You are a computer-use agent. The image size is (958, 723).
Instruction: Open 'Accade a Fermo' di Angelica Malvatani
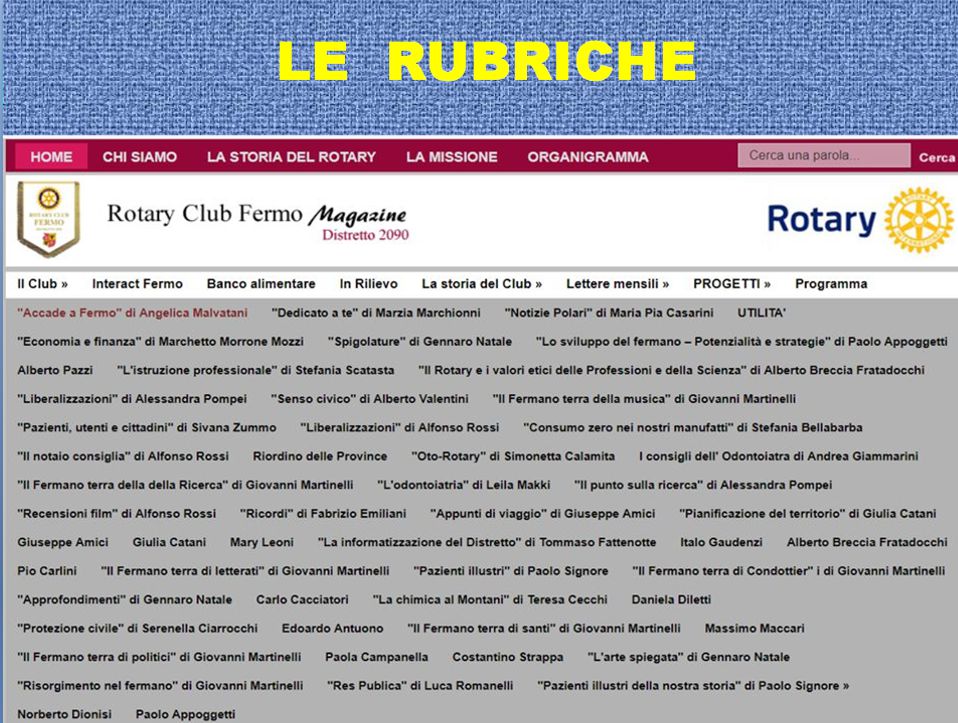(x=133, y=313)
